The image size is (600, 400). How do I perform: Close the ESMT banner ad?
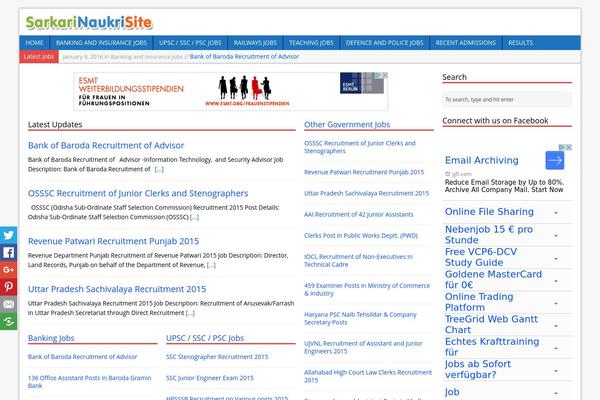click(385, 75)
